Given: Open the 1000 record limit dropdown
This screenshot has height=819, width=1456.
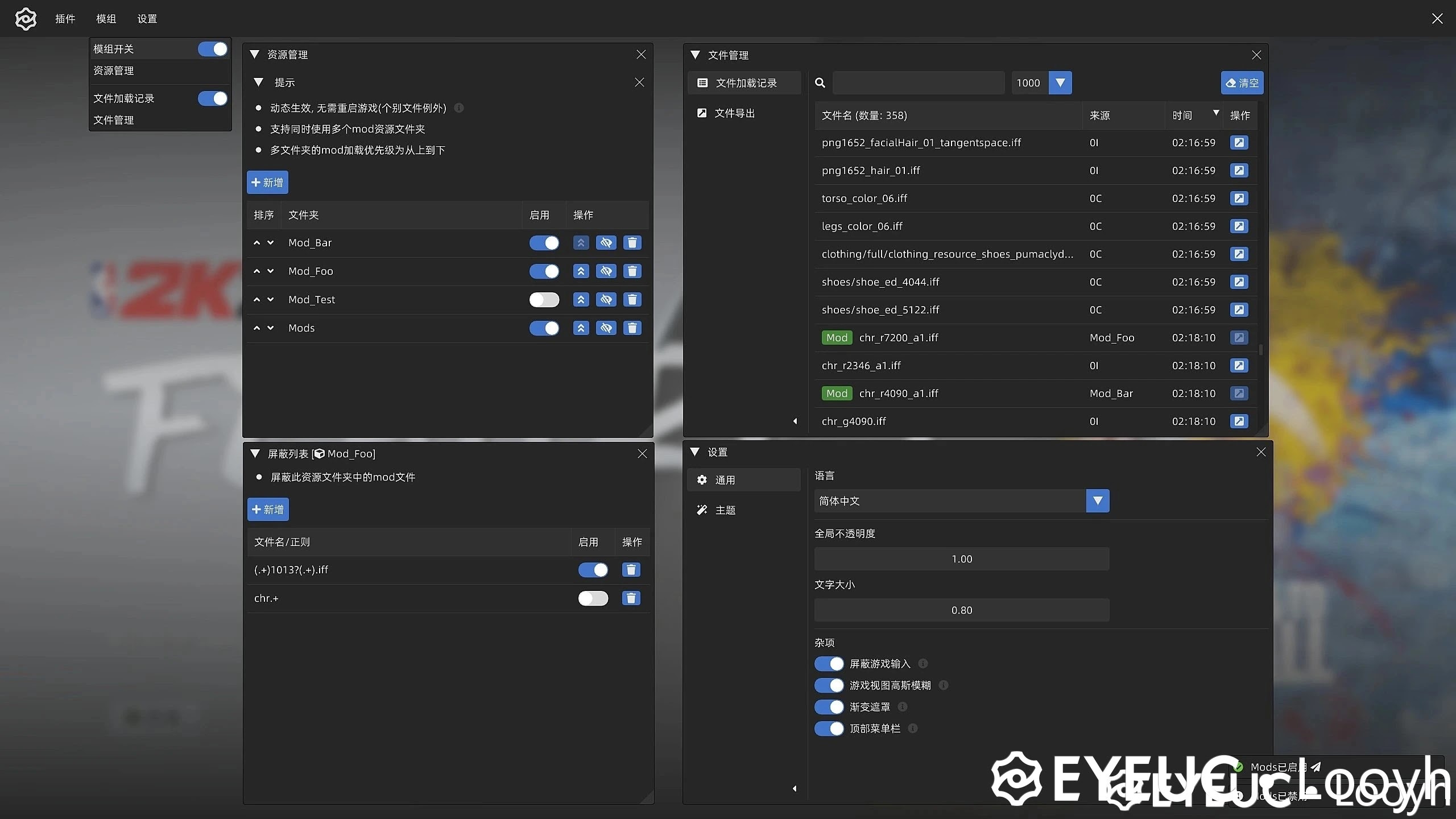Looking at the screenshot, I should 1060,83.
